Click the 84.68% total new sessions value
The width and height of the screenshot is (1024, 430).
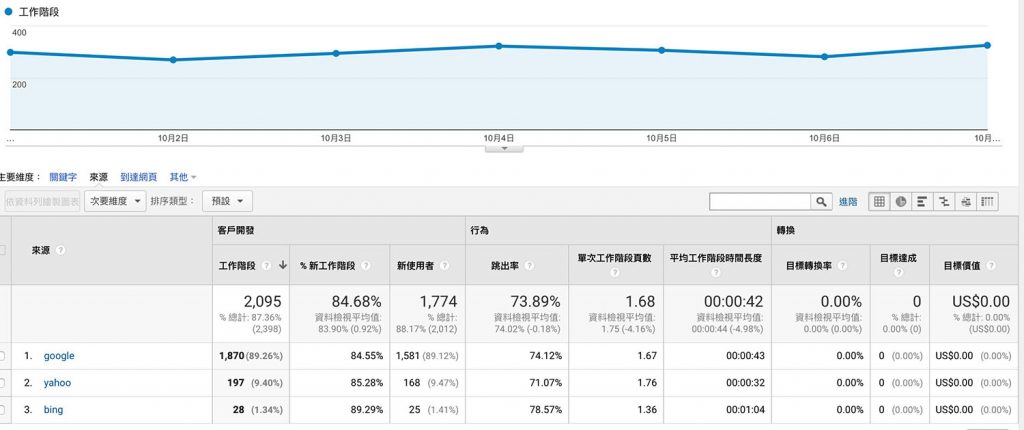click(357, 301)
